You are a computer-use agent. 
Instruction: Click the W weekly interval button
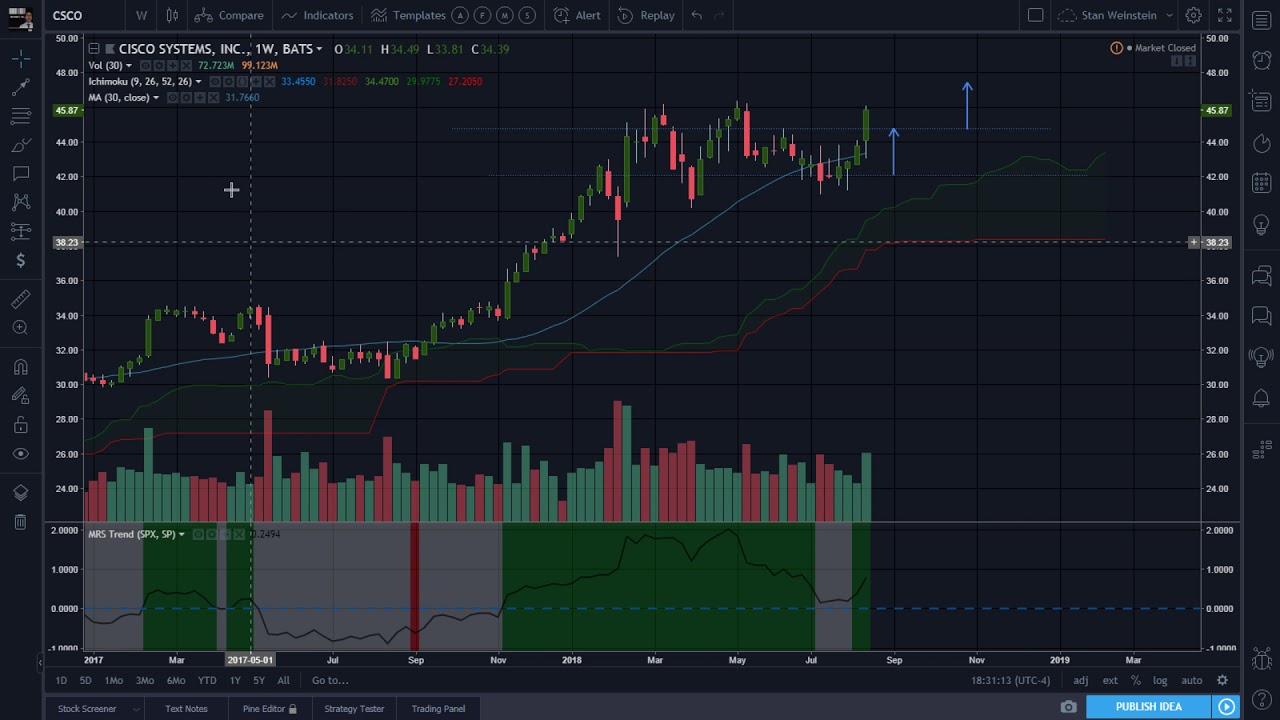(141, 15)
